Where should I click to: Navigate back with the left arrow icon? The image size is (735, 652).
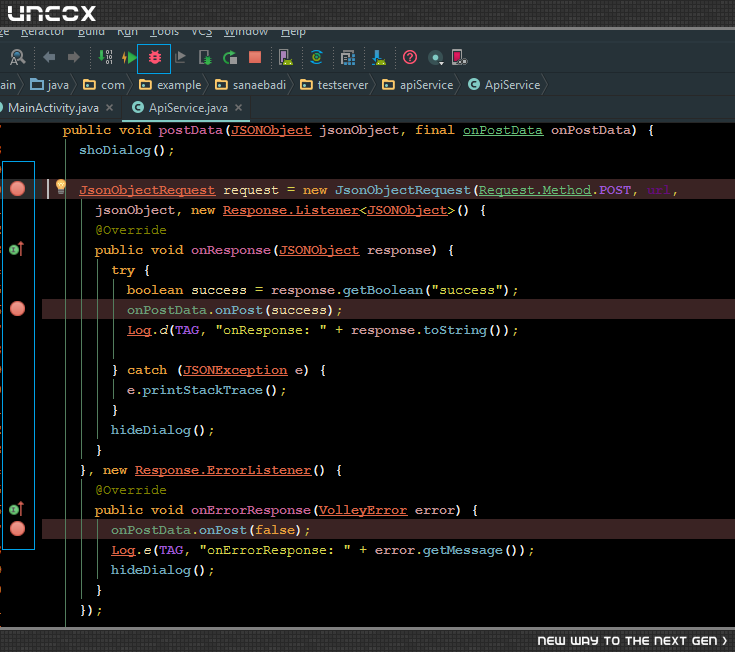pyautogui.click(x=49, y=58)
